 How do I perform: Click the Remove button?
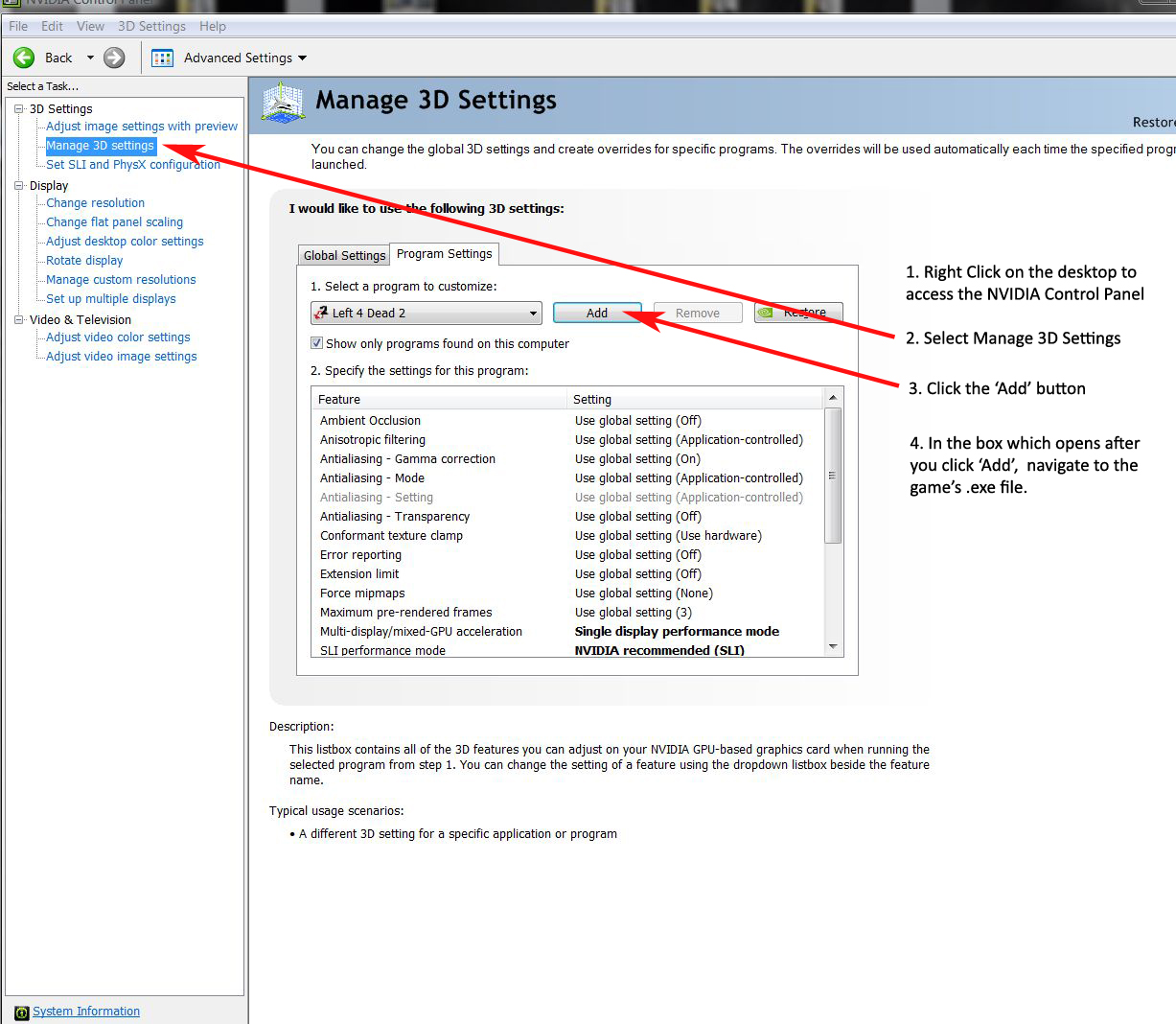coord(698,313)
